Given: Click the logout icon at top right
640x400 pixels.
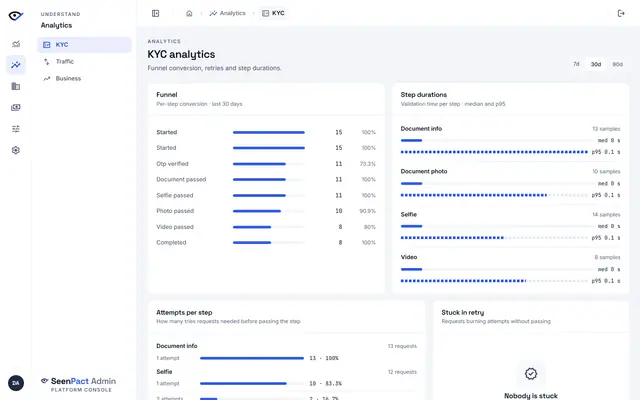Looking at the screenshot, I should coord(621,13).
